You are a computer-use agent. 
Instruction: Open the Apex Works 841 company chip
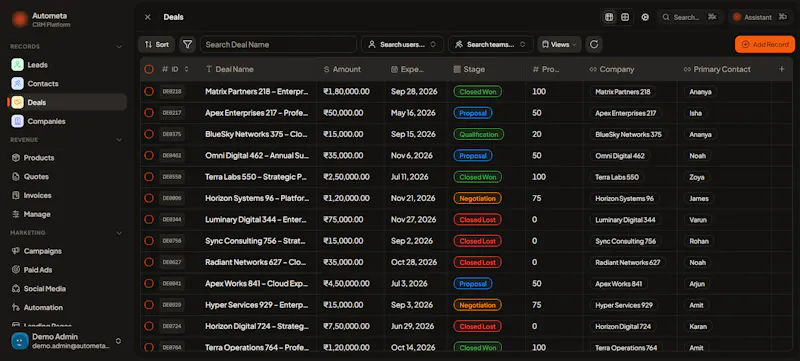coord(618,283)
